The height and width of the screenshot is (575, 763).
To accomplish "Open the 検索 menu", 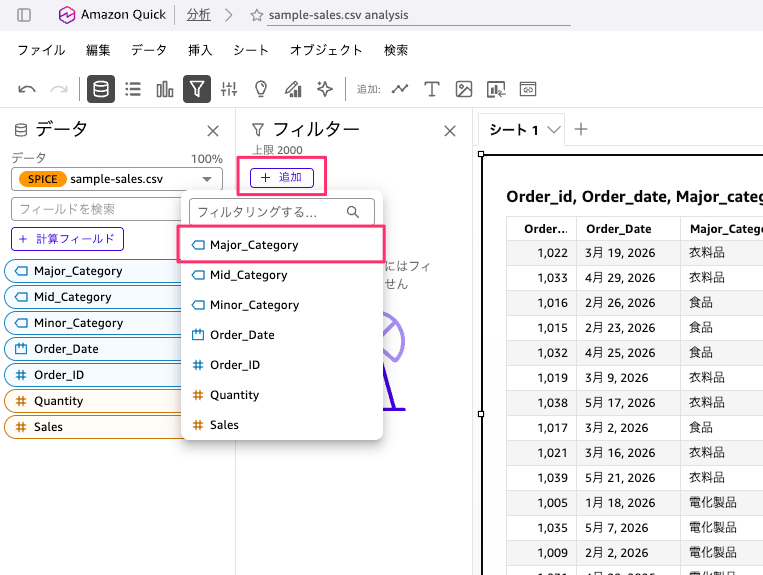I will click(396, 50).
